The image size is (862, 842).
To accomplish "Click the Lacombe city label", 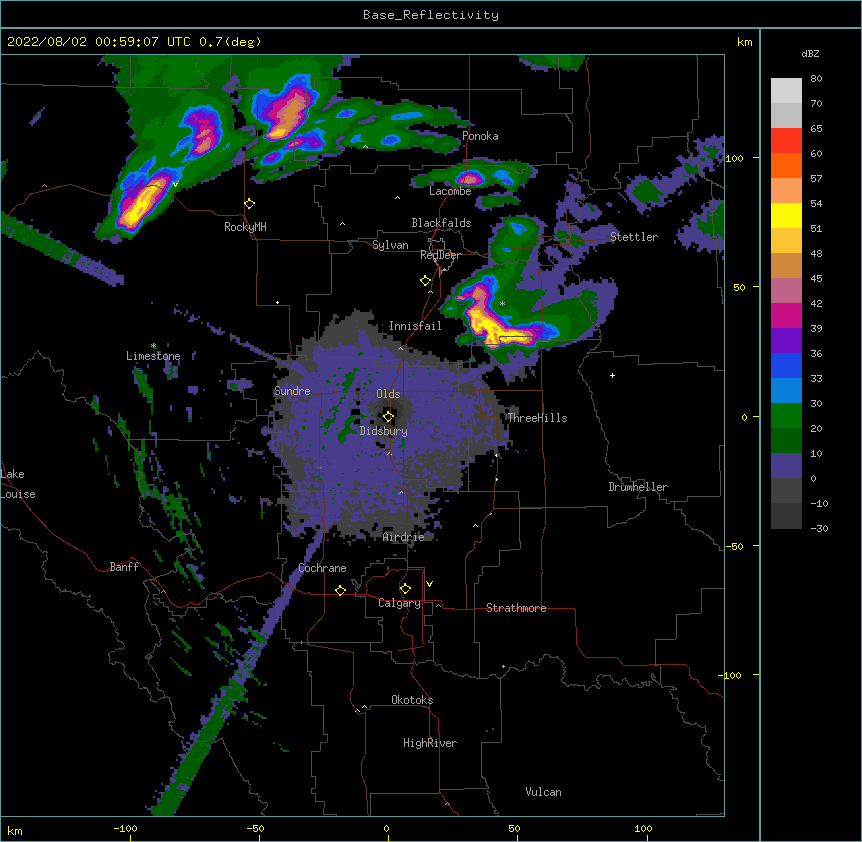I will click(x=450, y=191).
